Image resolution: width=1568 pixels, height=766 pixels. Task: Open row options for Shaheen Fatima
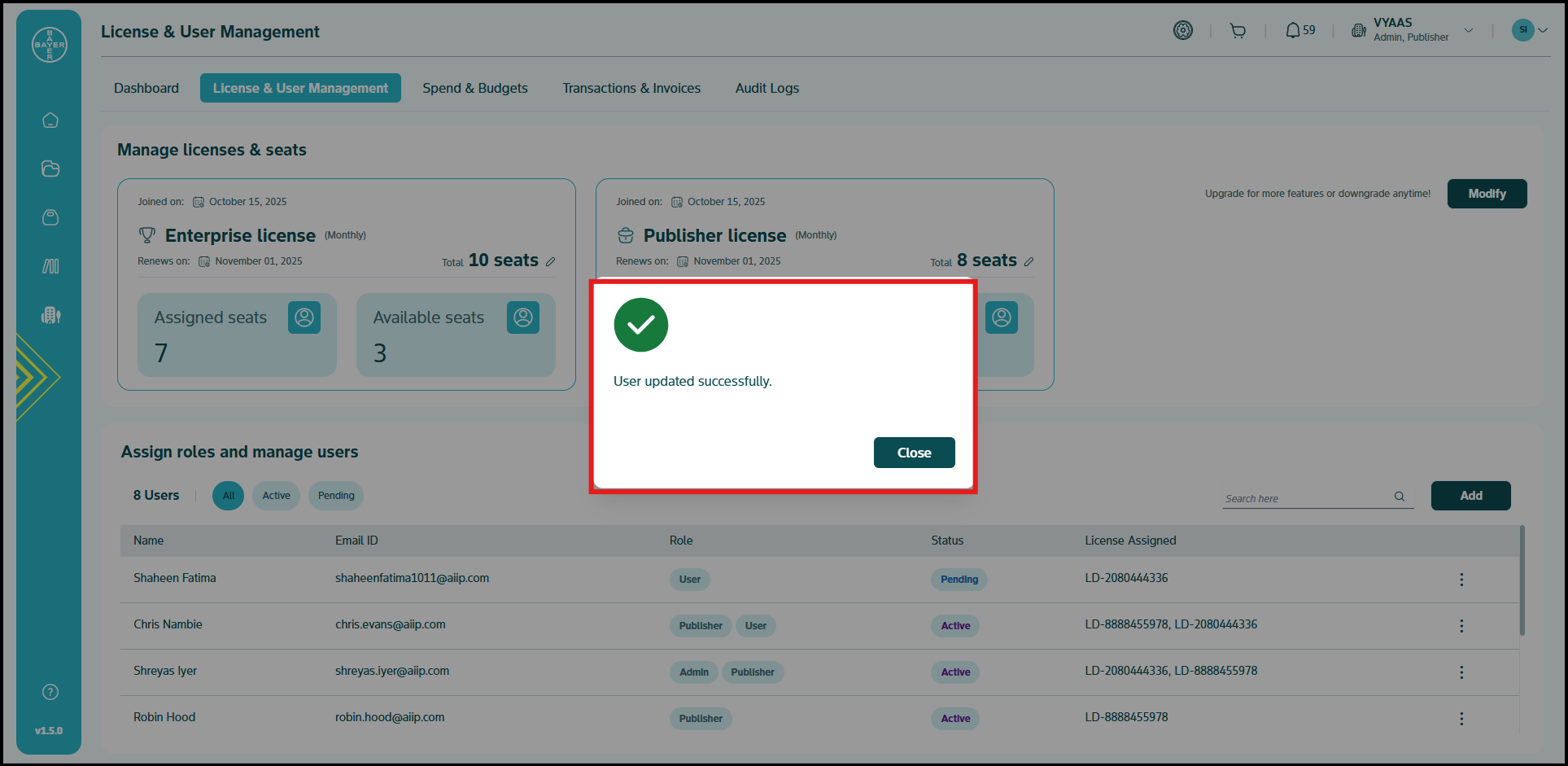[1461, 580]
